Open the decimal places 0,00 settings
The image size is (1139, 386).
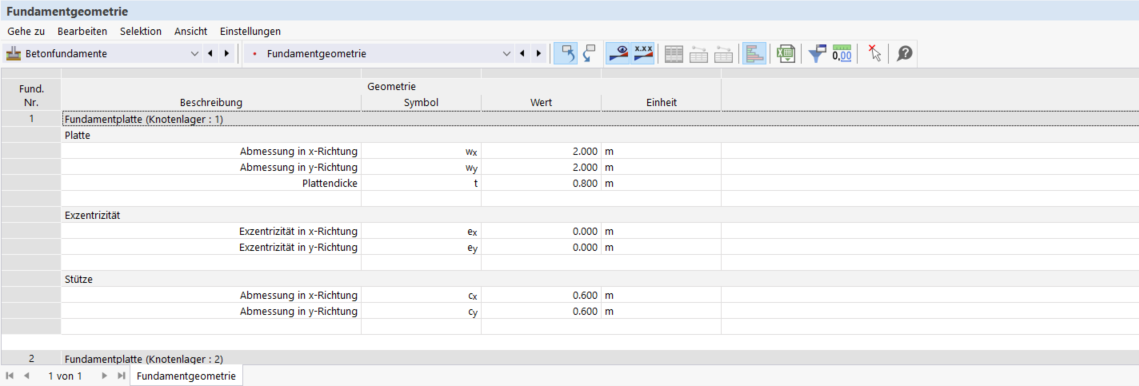tap(841, 55)
